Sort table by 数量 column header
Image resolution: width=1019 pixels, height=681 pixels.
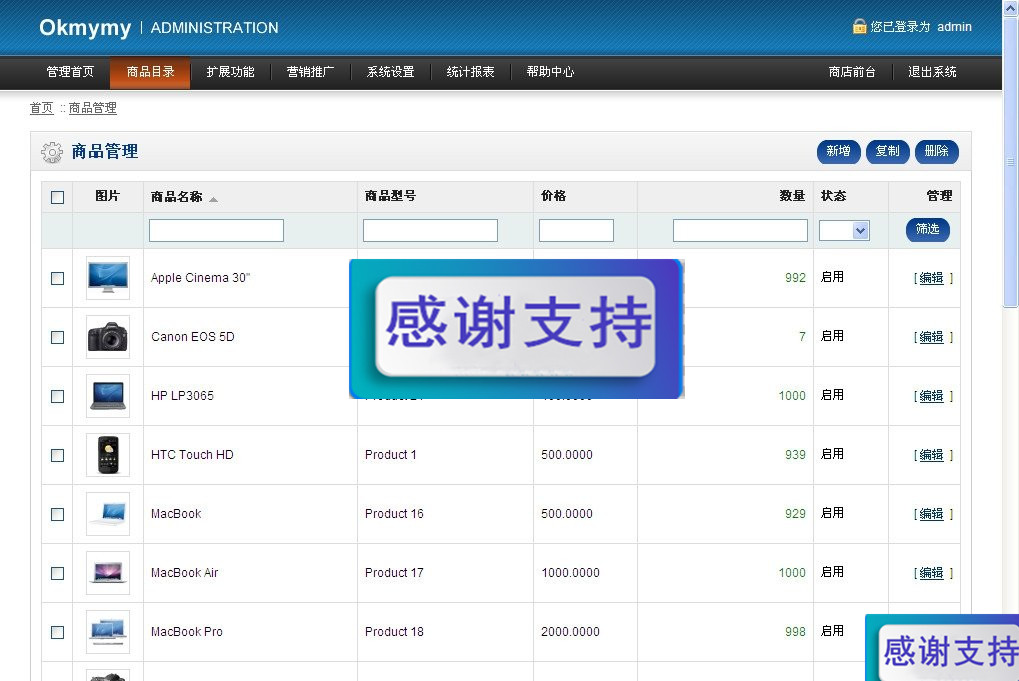pos(792,196)
